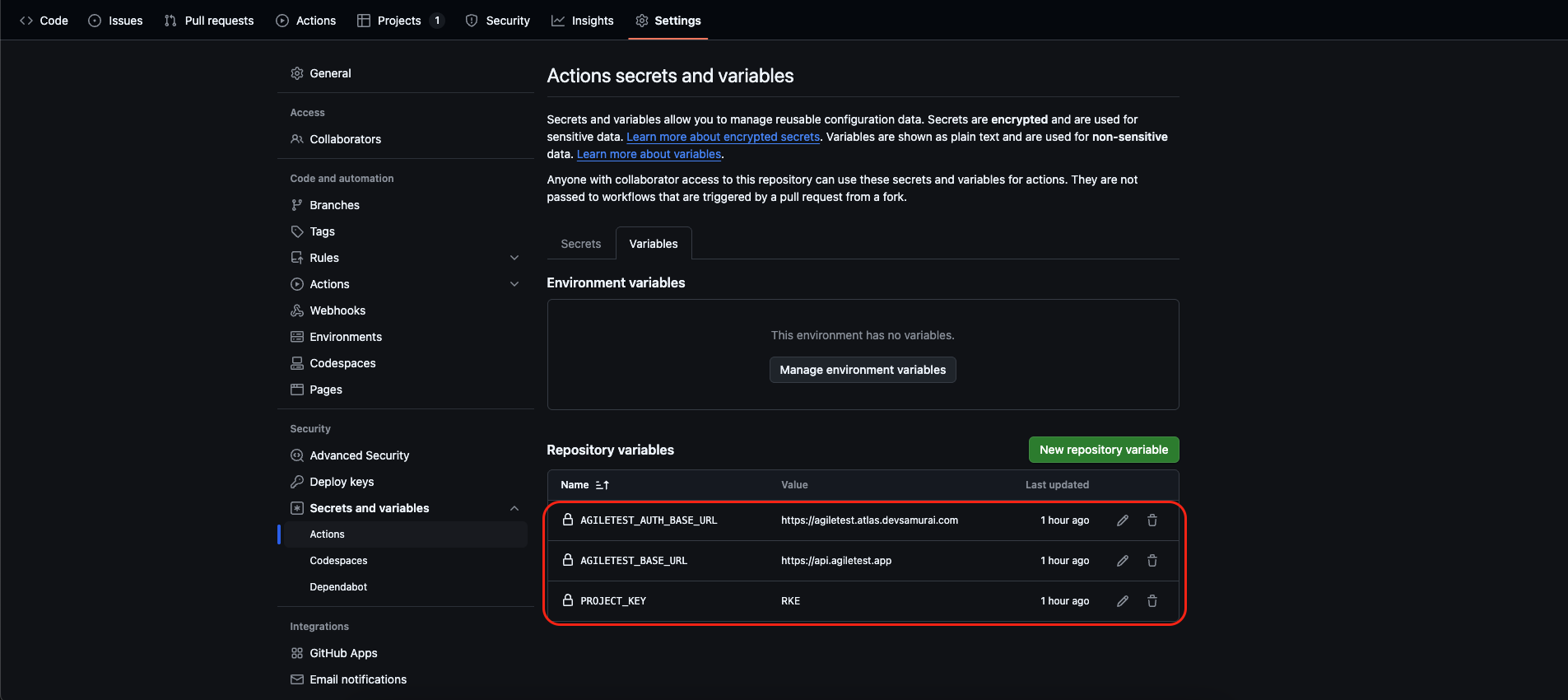Click the PROJECT_KEY variable name
1568x700 pixels.
613,601
